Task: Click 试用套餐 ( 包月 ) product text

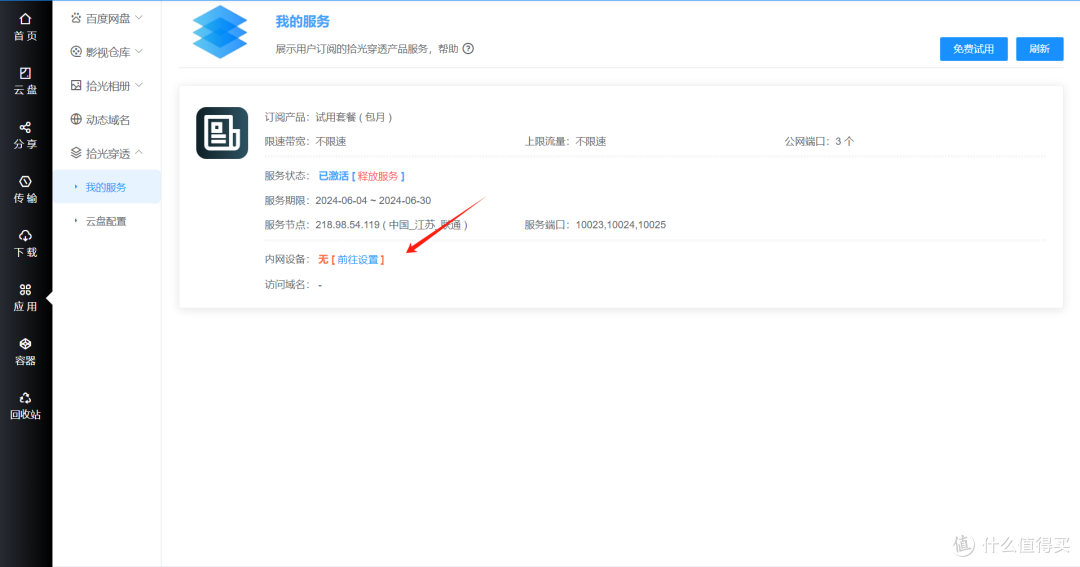Action: [x=353, y=117]
